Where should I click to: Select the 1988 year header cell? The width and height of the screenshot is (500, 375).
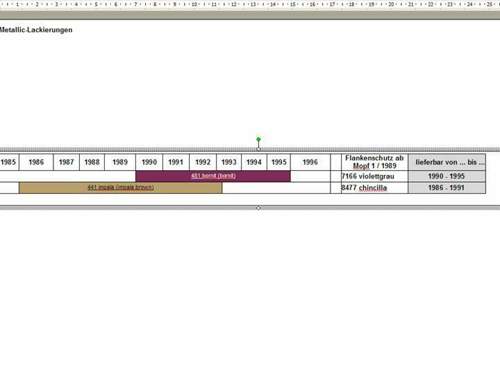92,162
